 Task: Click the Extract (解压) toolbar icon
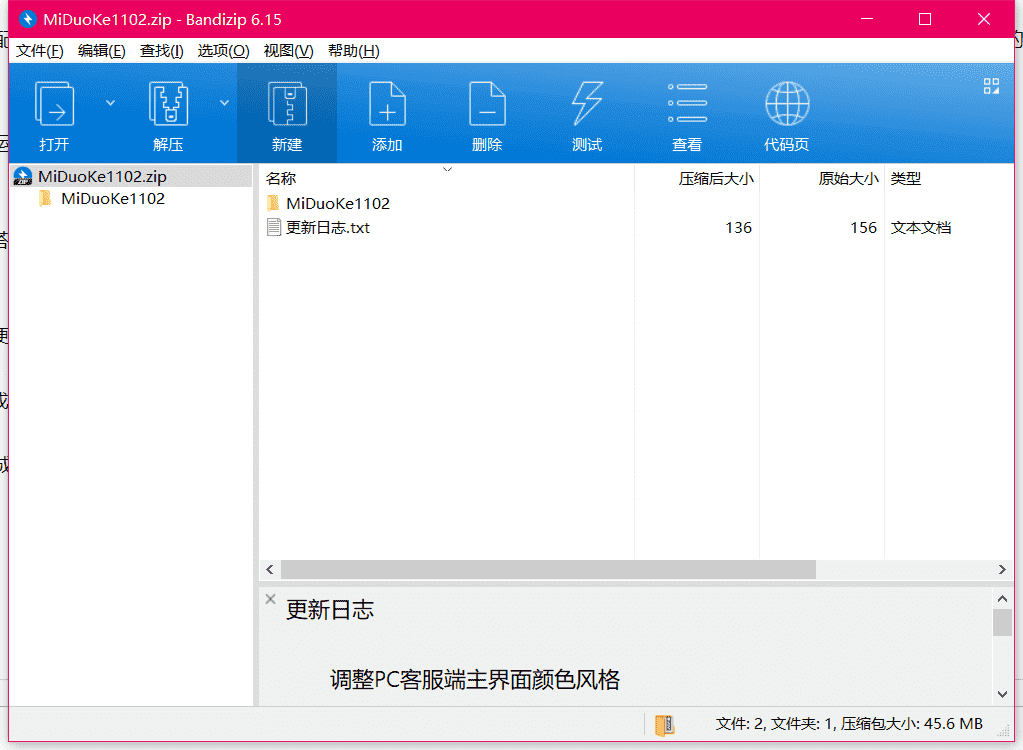click(168, 104)
